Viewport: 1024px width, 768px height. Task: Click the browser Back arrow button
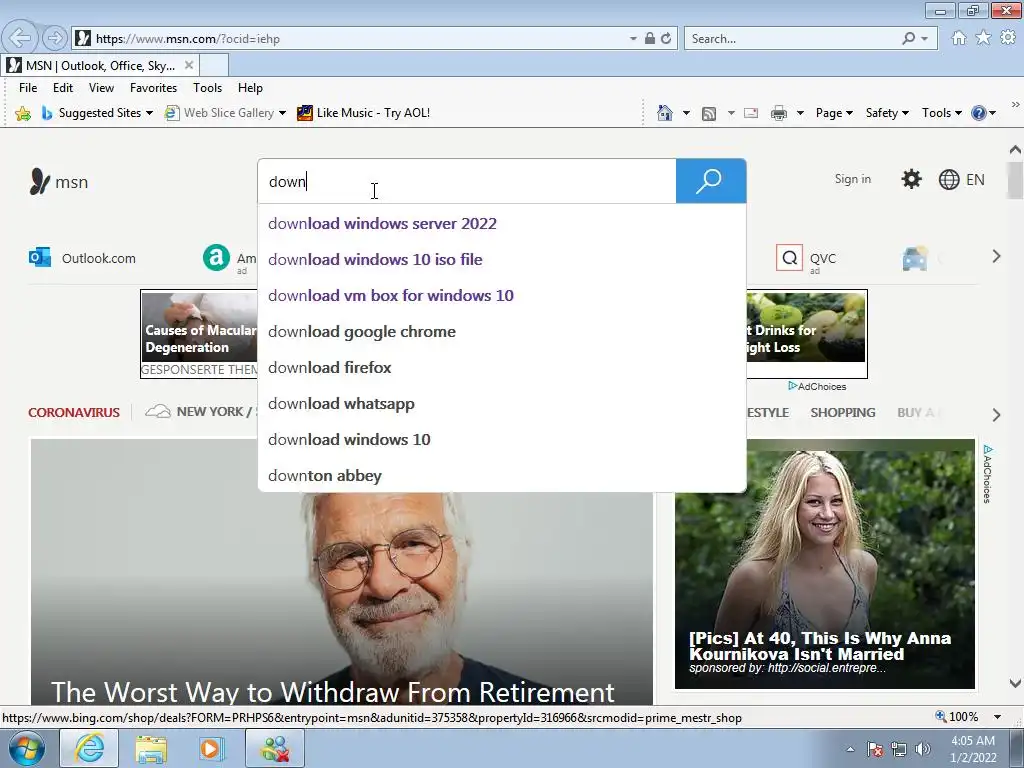point(20,38)
